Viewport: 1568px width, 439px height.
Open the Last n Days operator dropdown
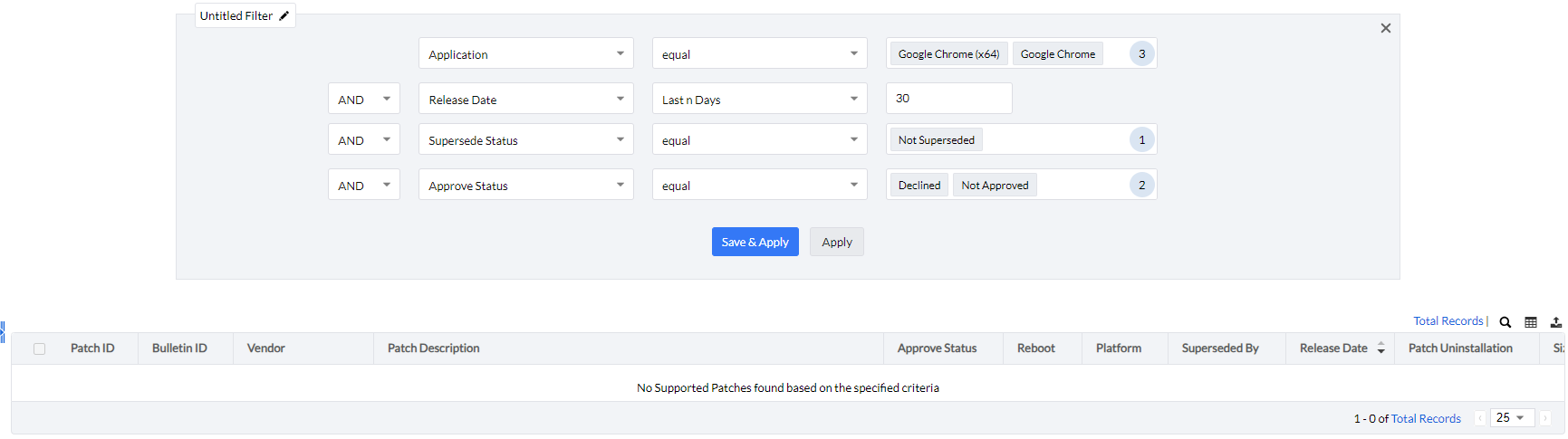click(759, 99)
